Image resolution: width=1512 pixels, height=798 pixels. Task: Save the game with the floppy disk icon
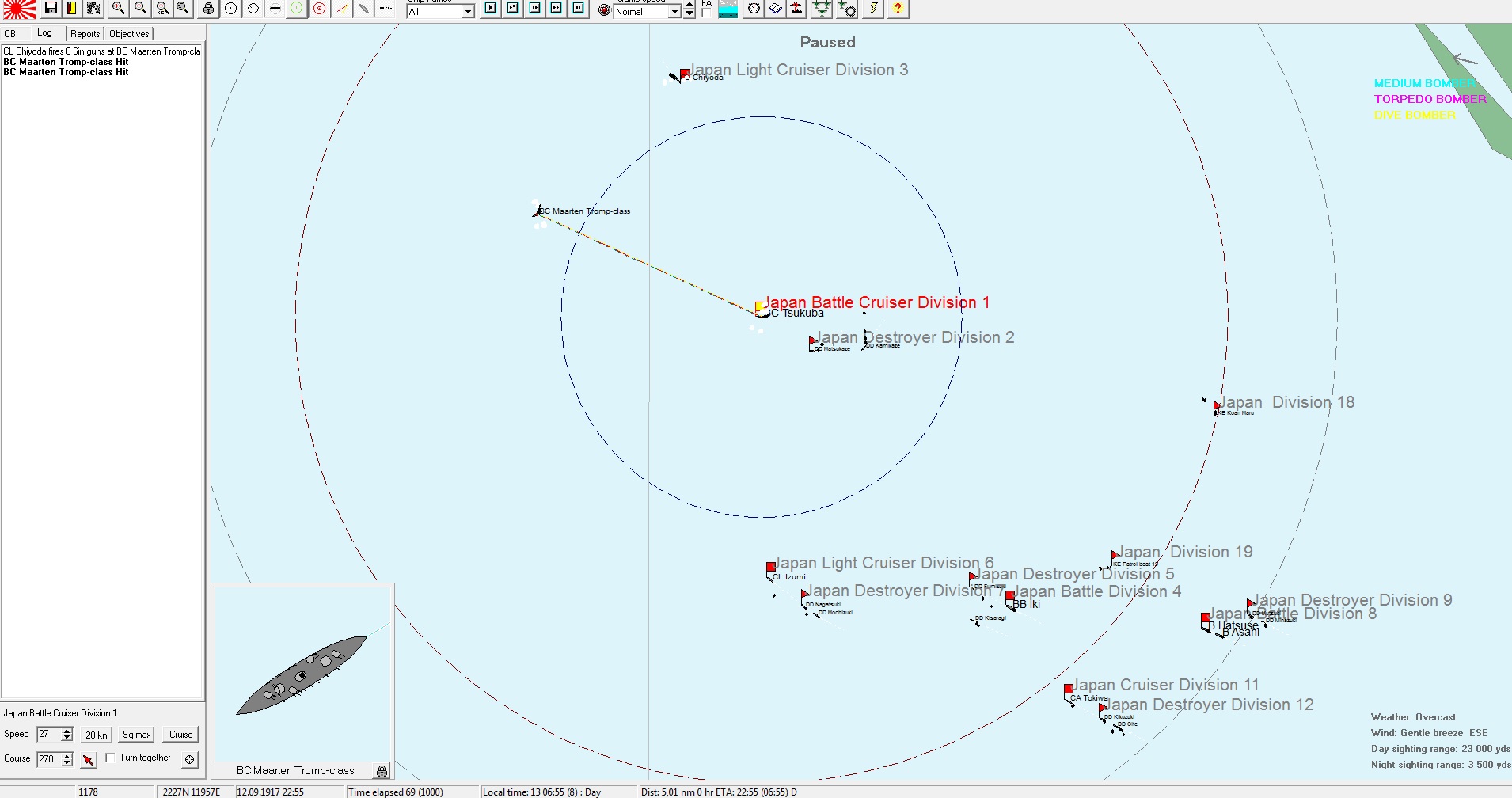pos(51,9)
